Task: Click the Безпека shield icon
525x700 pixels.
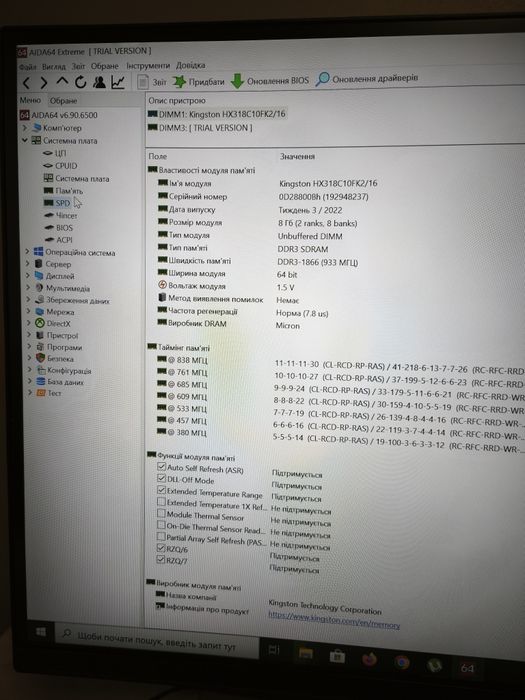Action: point(41,358)
